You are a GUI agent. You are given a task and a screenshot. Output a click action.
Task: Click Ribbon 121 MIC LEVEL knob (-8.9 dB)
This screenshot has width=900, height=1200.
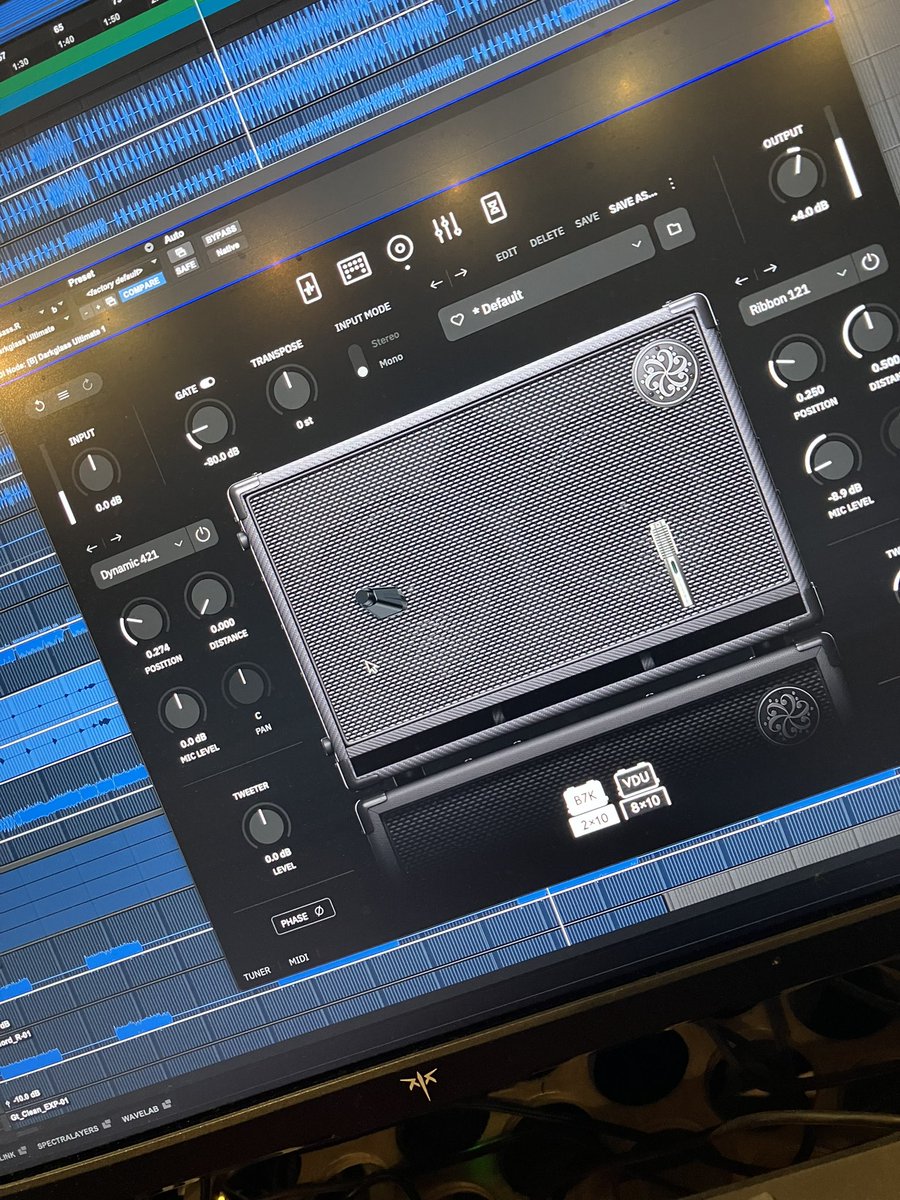[x=832, y=461]
